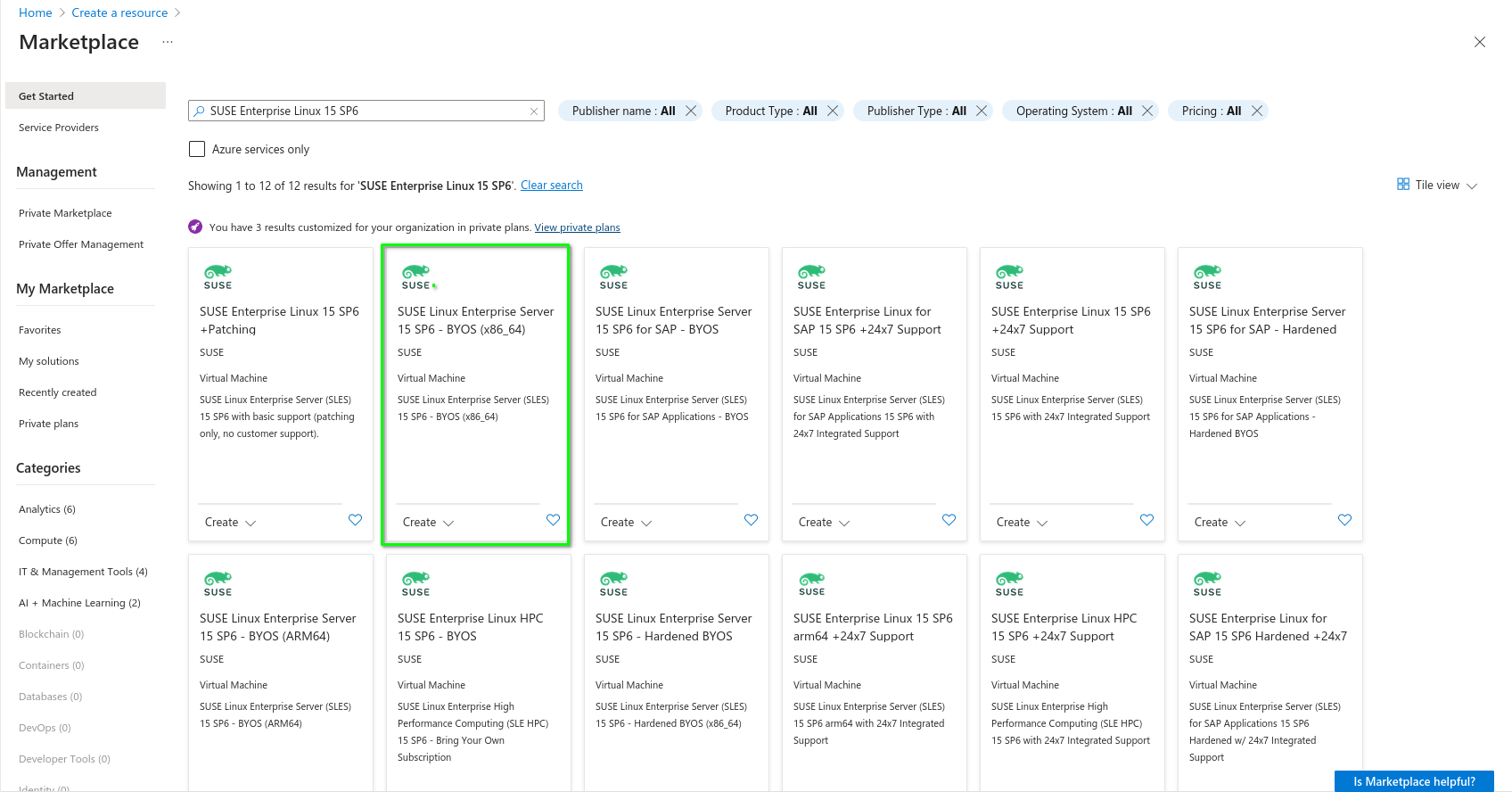Remove the Publisher name filter

click(691, 111)
